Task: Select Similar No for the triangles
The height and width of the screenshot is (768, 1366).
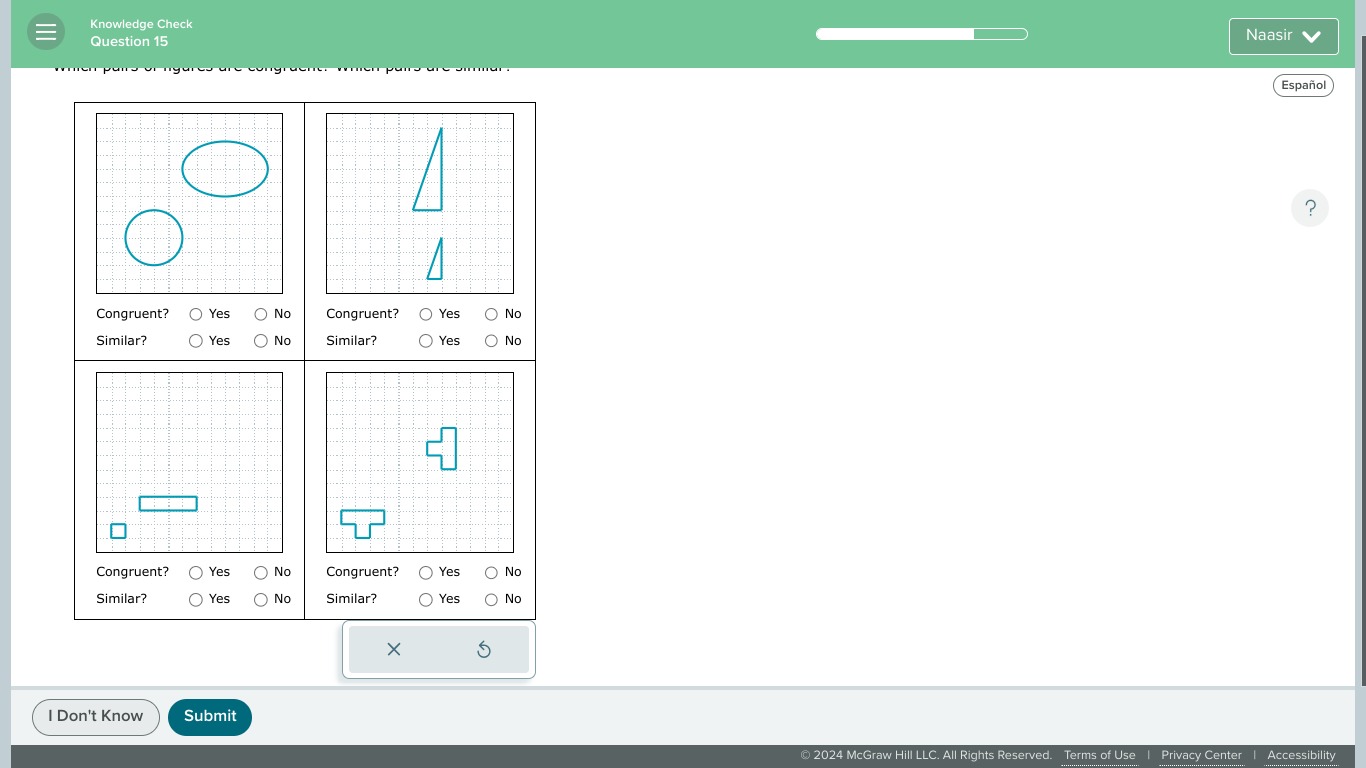Action: point(491,341)
